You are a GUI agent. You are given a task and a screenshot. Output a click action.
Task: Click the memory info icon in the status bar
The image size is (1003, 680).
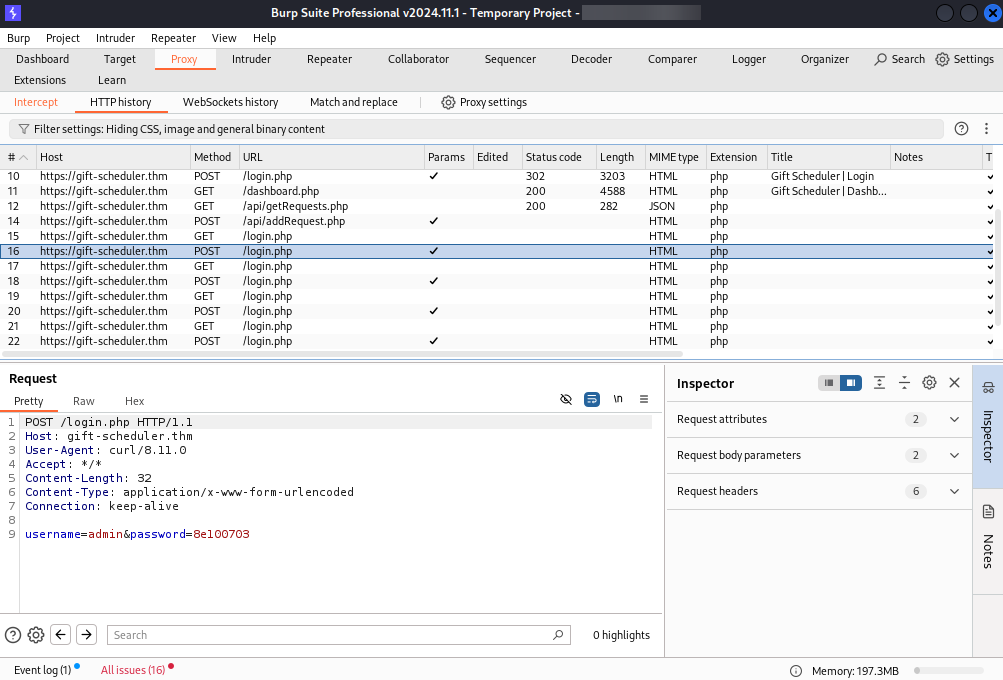796,671
